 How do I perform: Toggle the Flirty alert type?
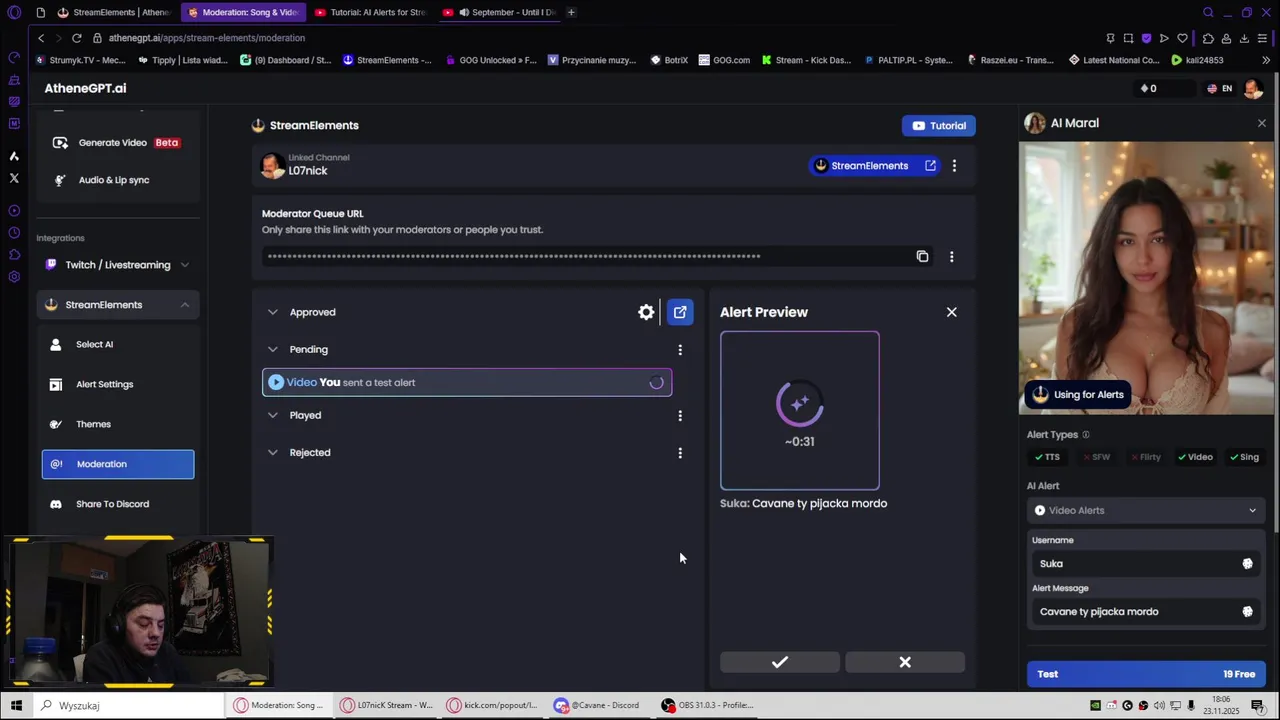1145,457
